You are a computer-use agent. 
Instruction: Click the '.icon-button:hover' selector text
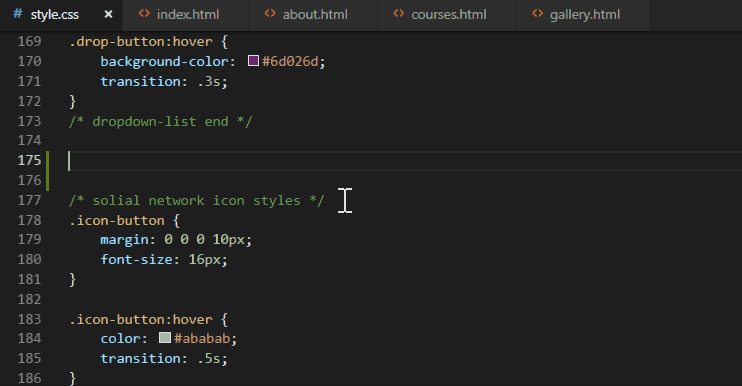click(141, 319)
